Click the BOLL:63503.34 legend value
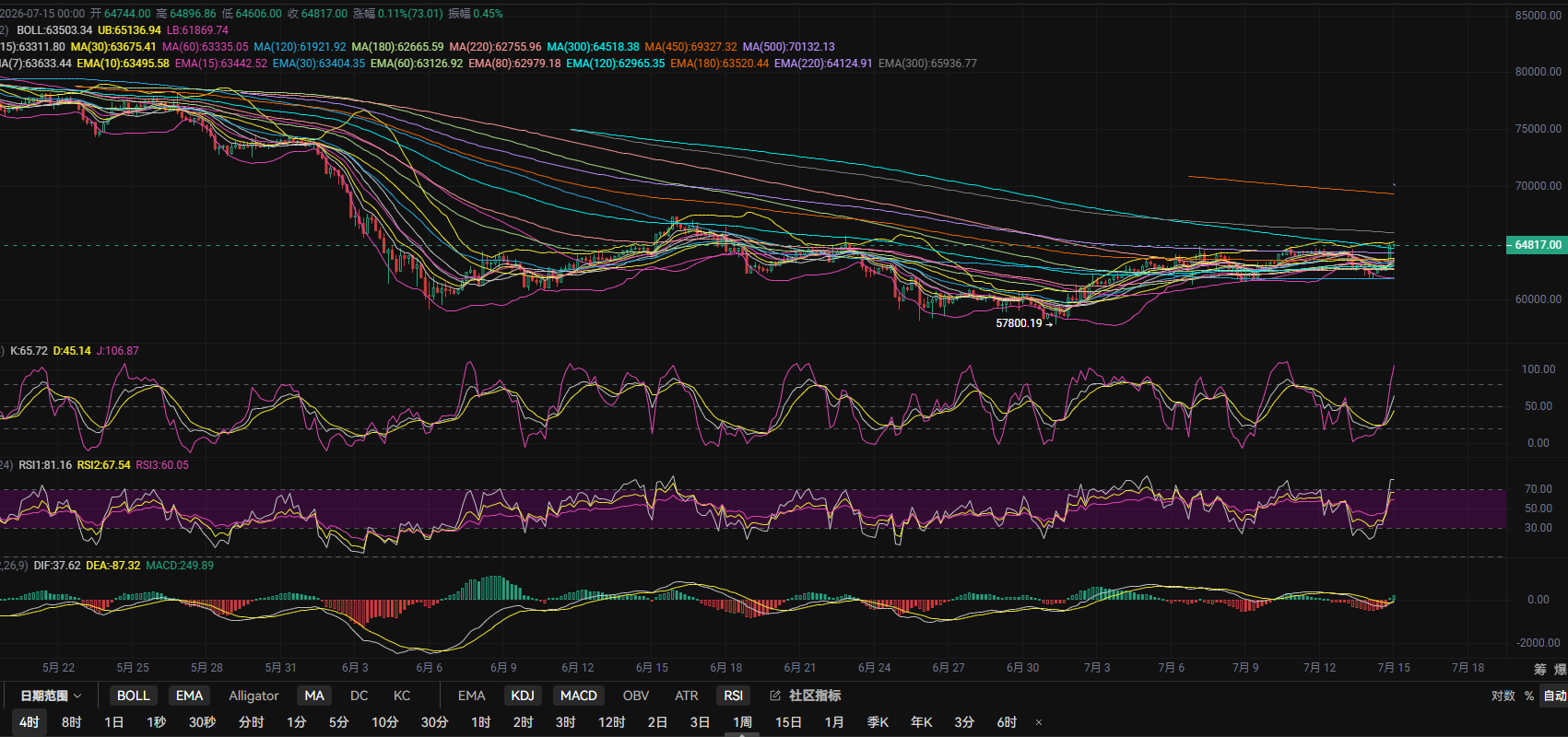Screen dimensions: 1568x737 point(54,30)
